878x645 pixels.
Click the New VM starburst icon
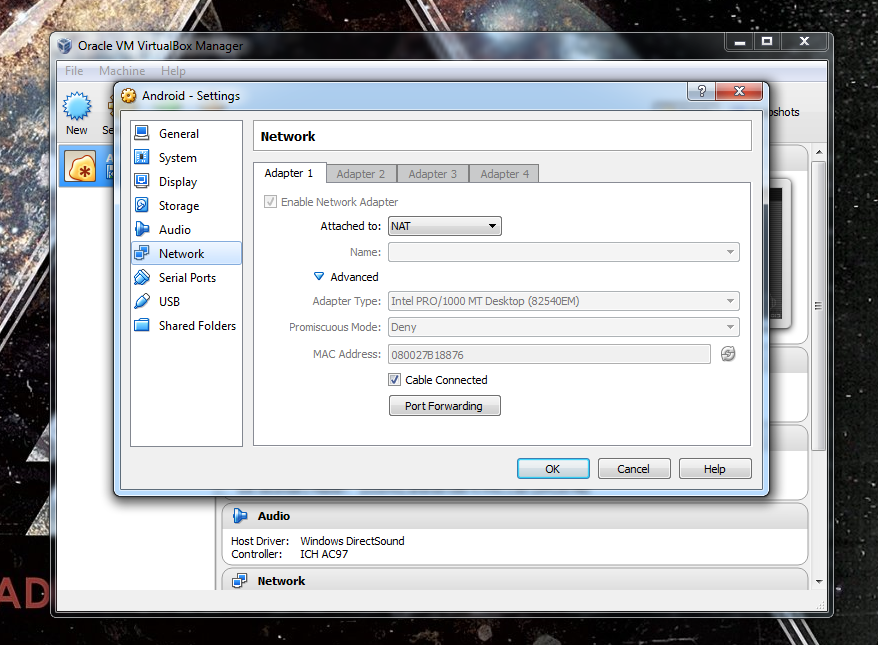[77, 106]
